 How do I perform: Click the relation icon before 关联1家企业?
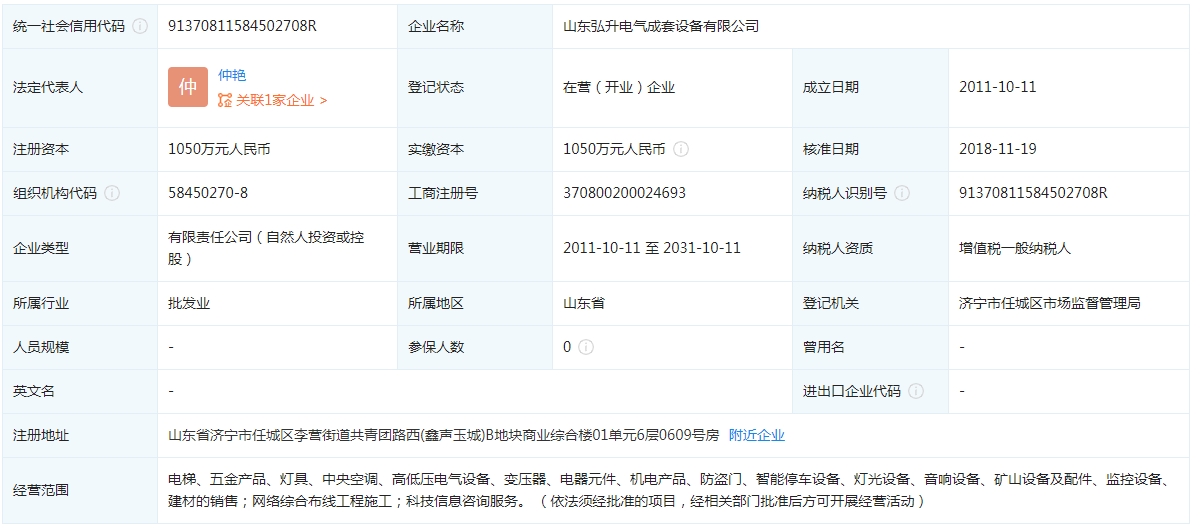[x=225, y=100]
